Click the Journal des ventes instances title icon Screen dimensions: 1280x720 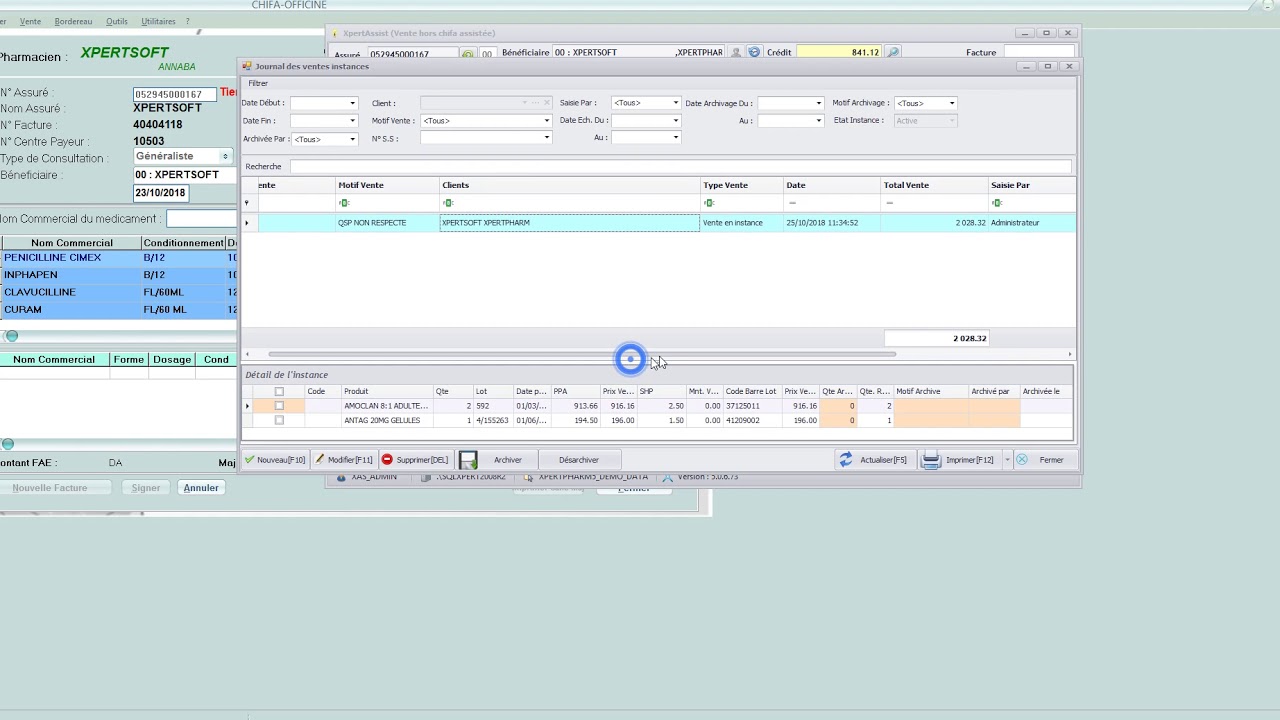[x=247, y=66]
